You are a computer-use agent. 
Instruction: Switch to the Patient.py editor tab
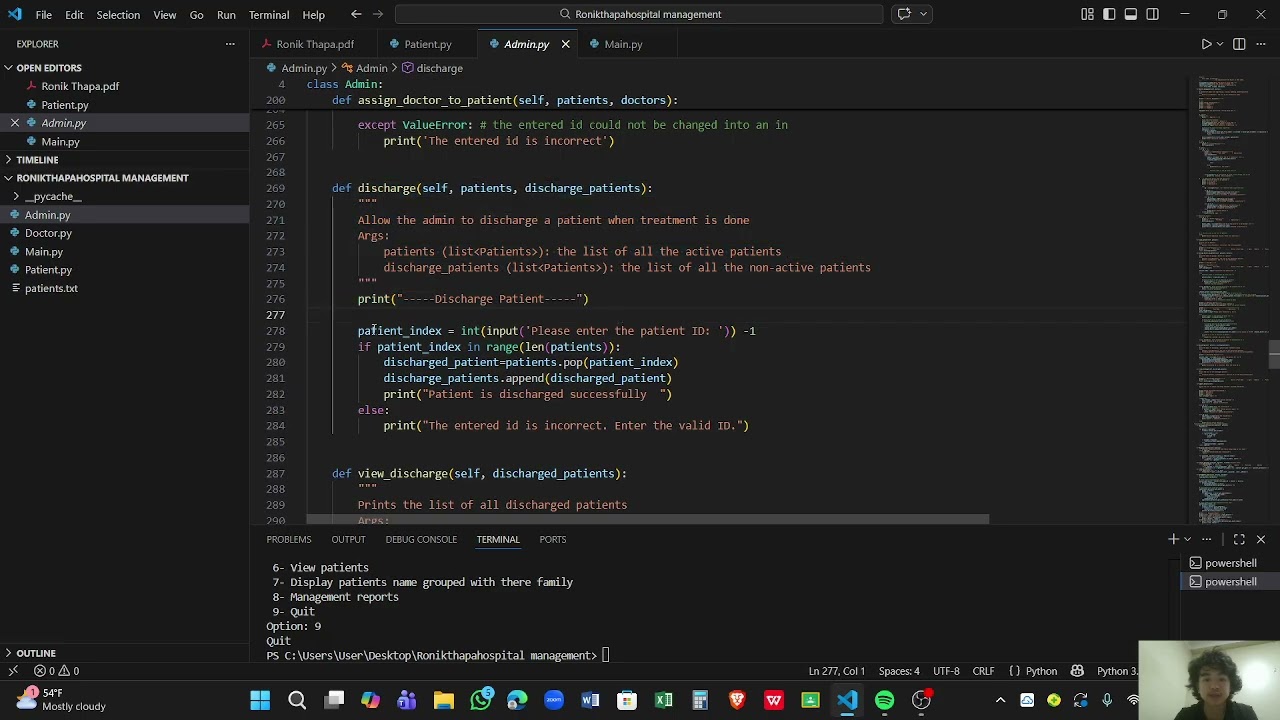click(x=427, y=44)
